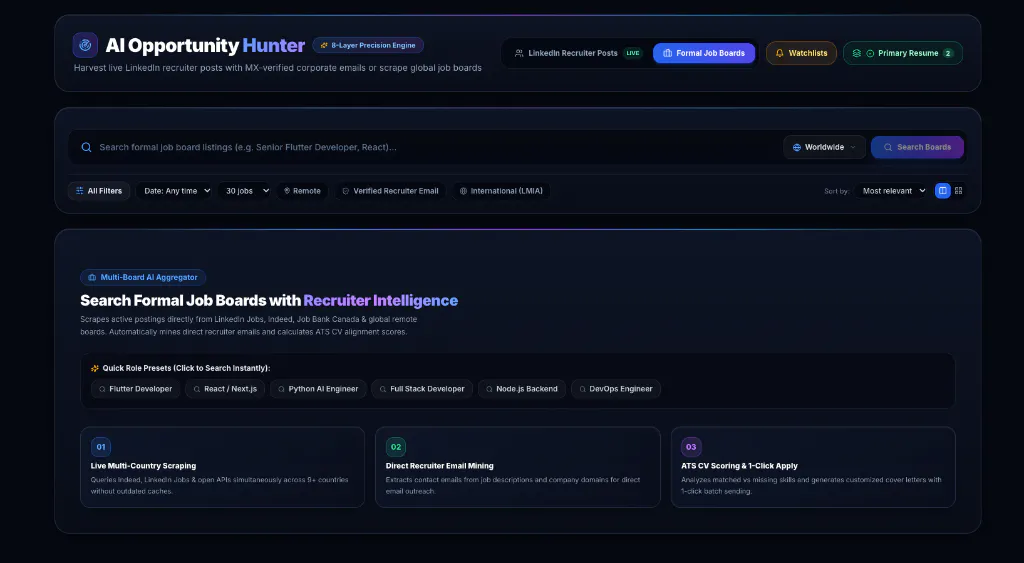Click the pin icon in Remote filter
1024x563 pixels.
pos(287,191)
